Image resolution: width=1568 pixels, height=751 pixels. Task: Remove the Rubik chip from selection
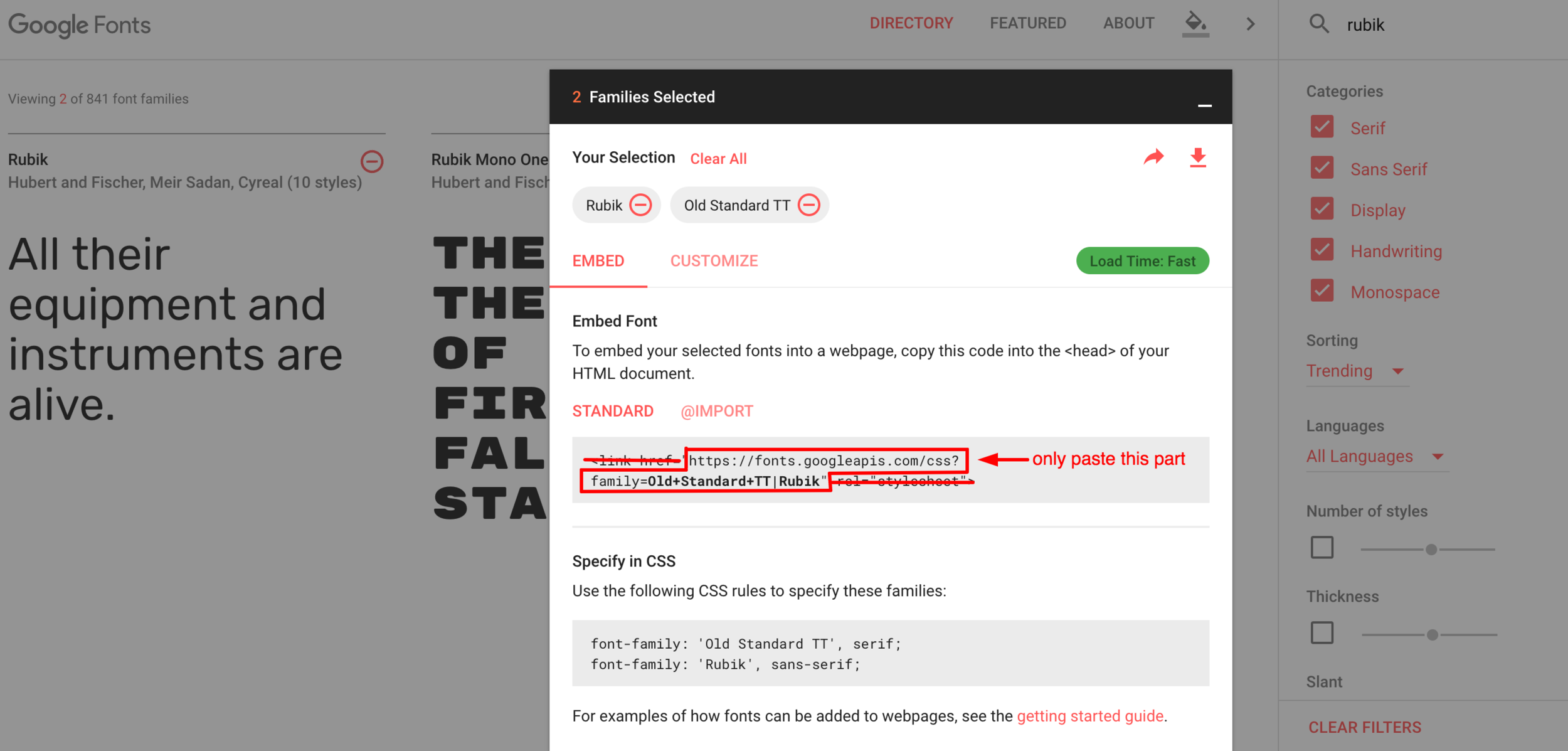640,205
